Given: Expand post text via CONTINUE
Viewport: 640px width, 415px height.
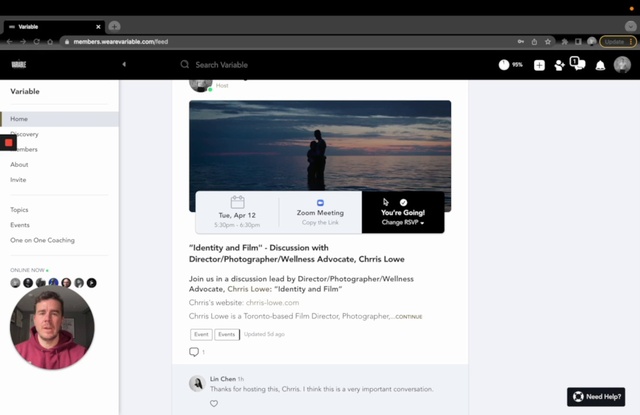Looking at the screenshot, I should [x=409, y=317].
